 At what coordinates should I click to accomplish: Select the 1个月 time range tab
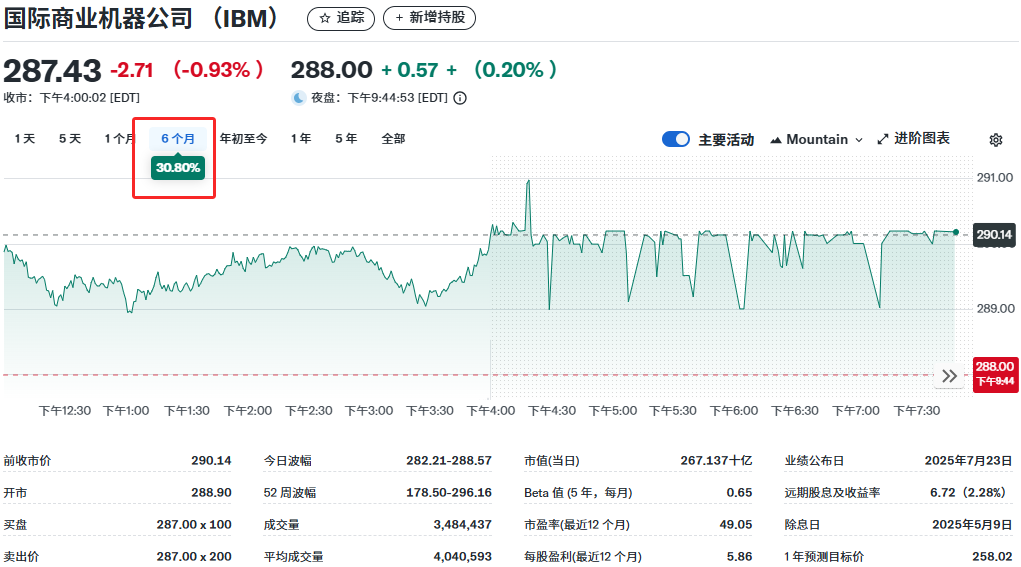119,139
